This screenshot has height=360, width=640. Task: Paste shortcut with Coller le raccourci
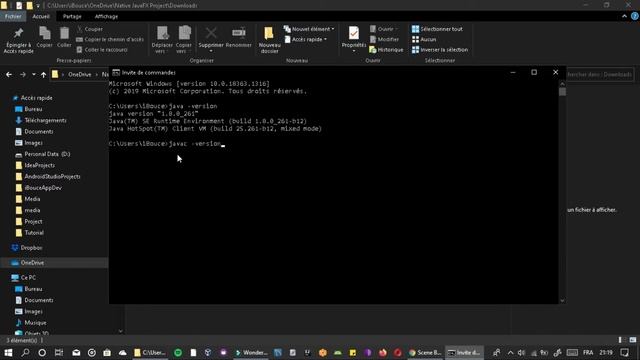coord(102,49)
